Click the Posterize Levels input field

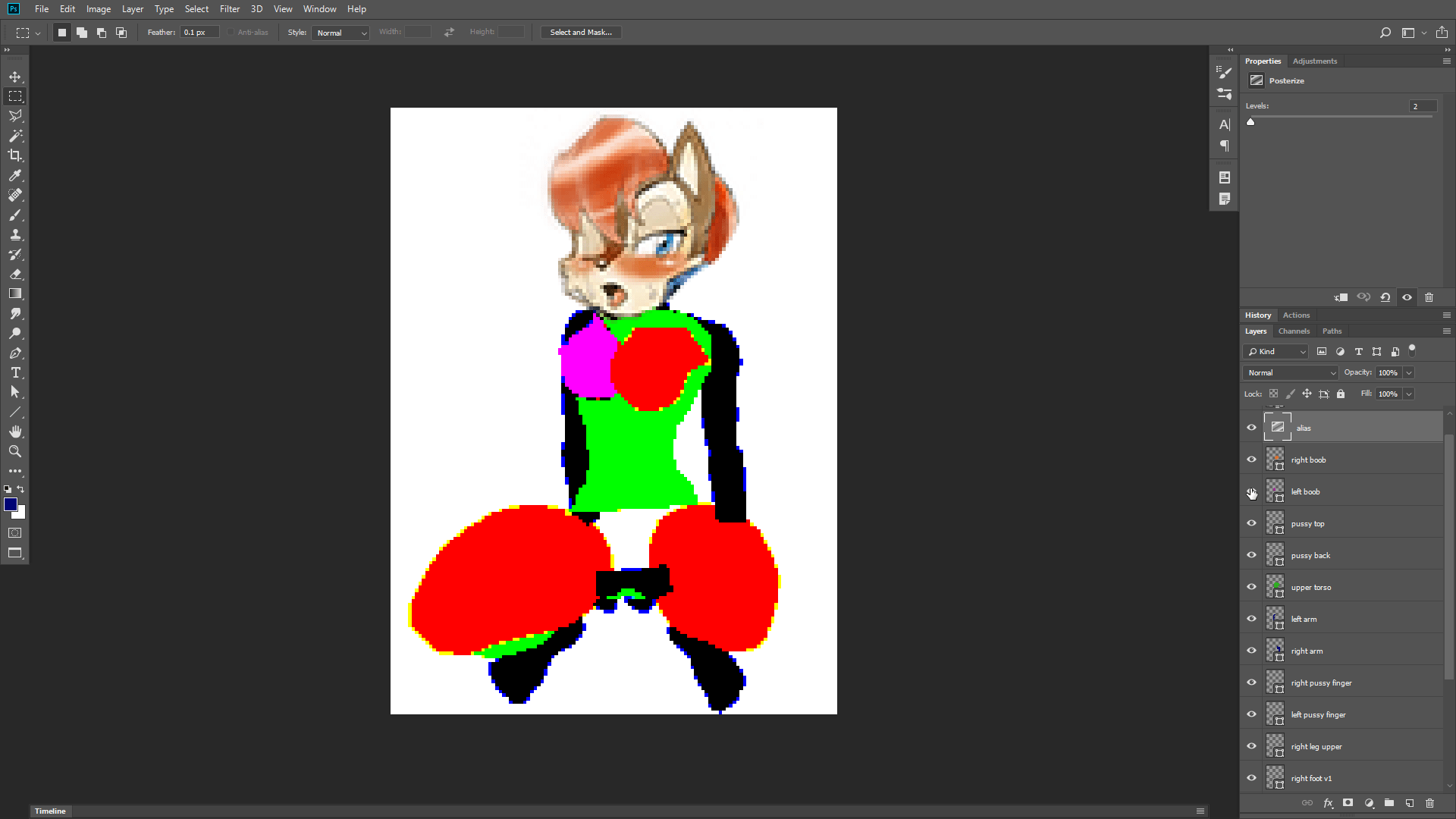(x=1422, y=106)
